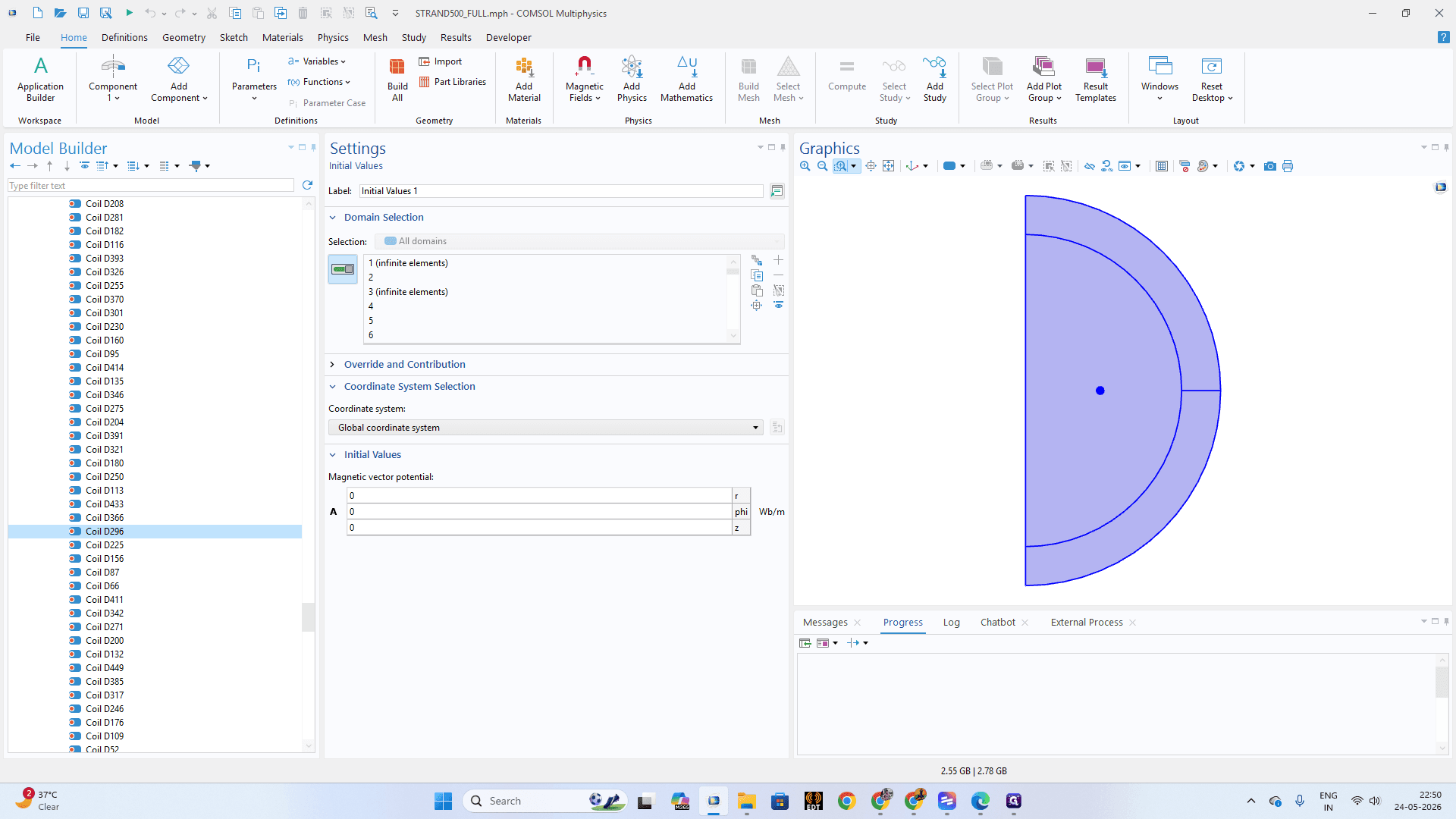The height and width of the screenshot is (819, 1456).
Task: Open Functions dropdown
Action: click(319, 82)
